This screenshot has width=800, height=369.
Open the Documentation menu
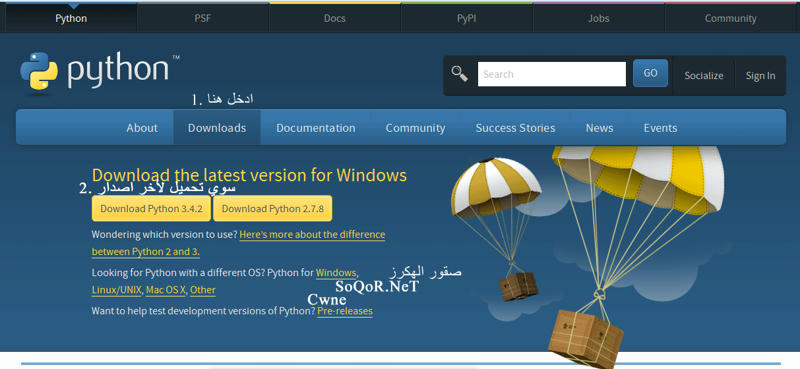coord(316,128)
